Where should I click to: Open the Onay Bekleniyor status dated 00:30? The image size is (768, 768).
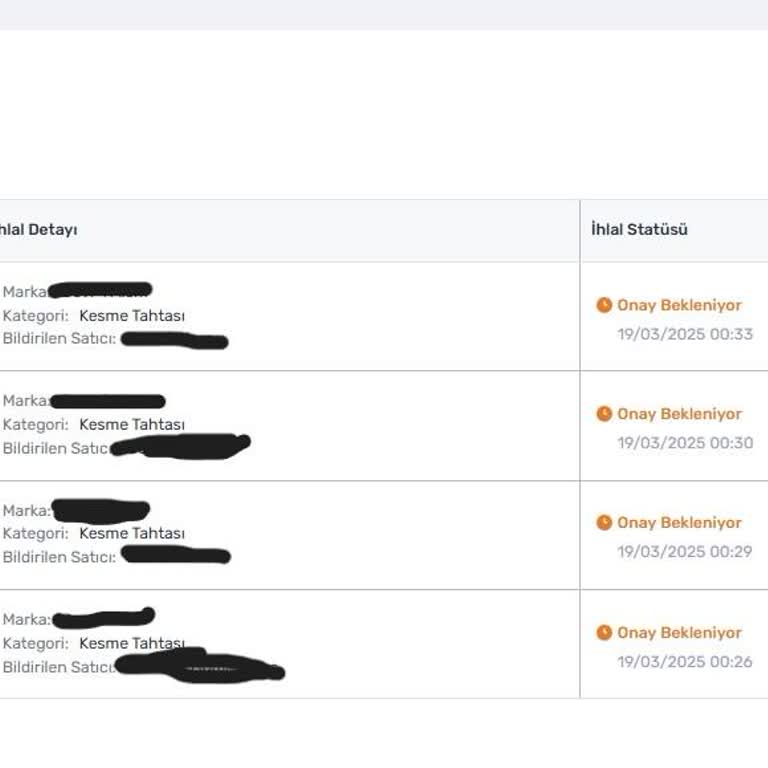point(679,414)
